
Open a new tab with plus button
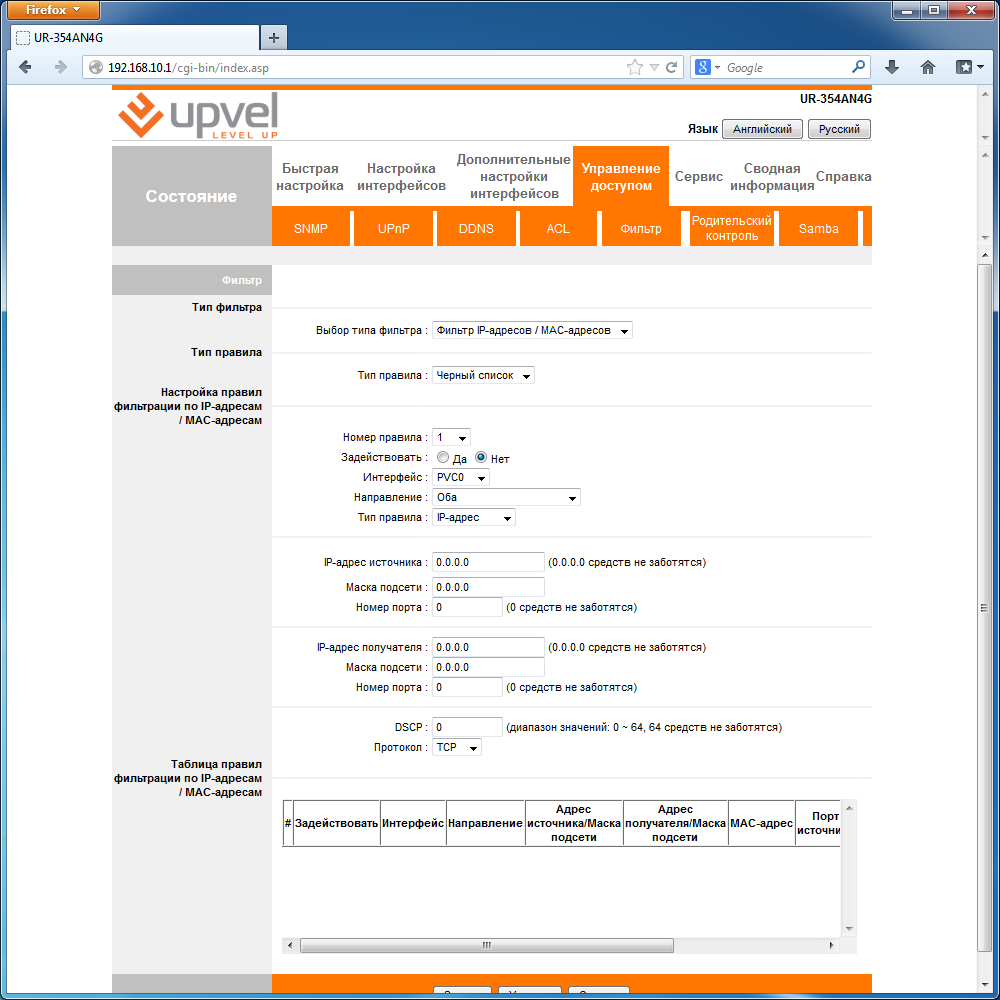tap(274, 38)
